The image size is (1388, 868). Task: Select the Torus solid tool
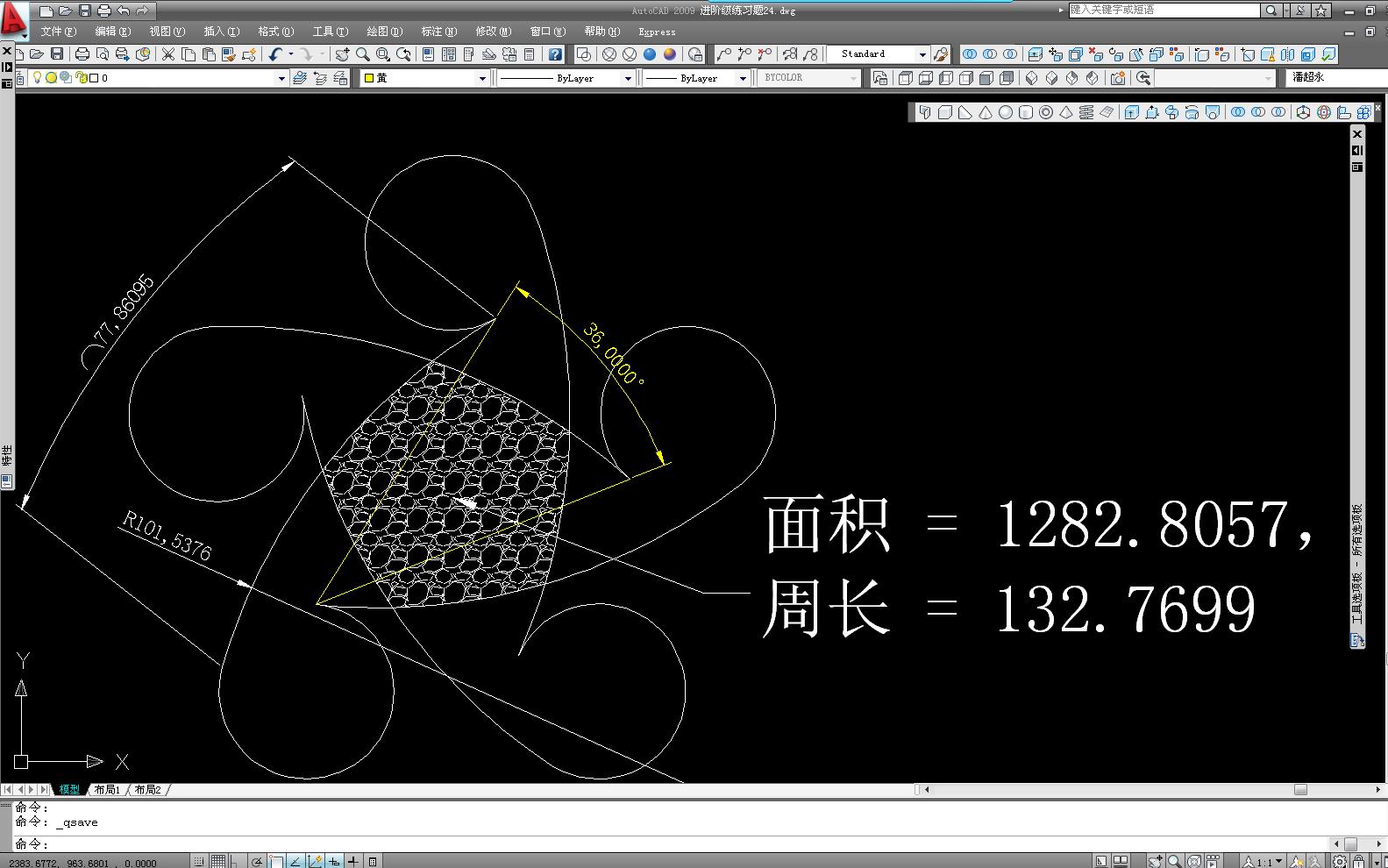(x=1046, y=112)
